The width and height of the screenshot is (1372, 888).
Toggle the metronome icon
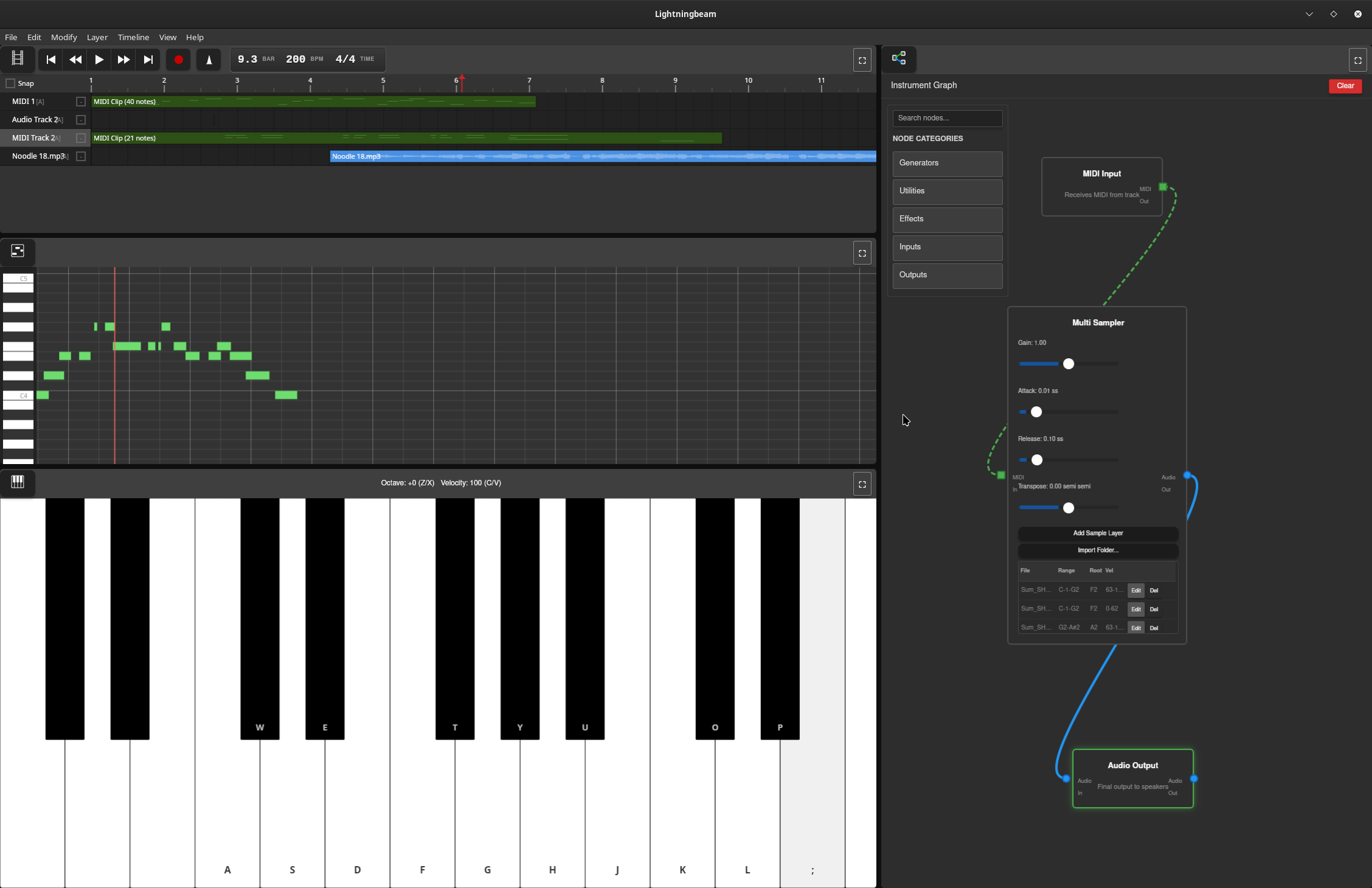[x=209, y=59]
